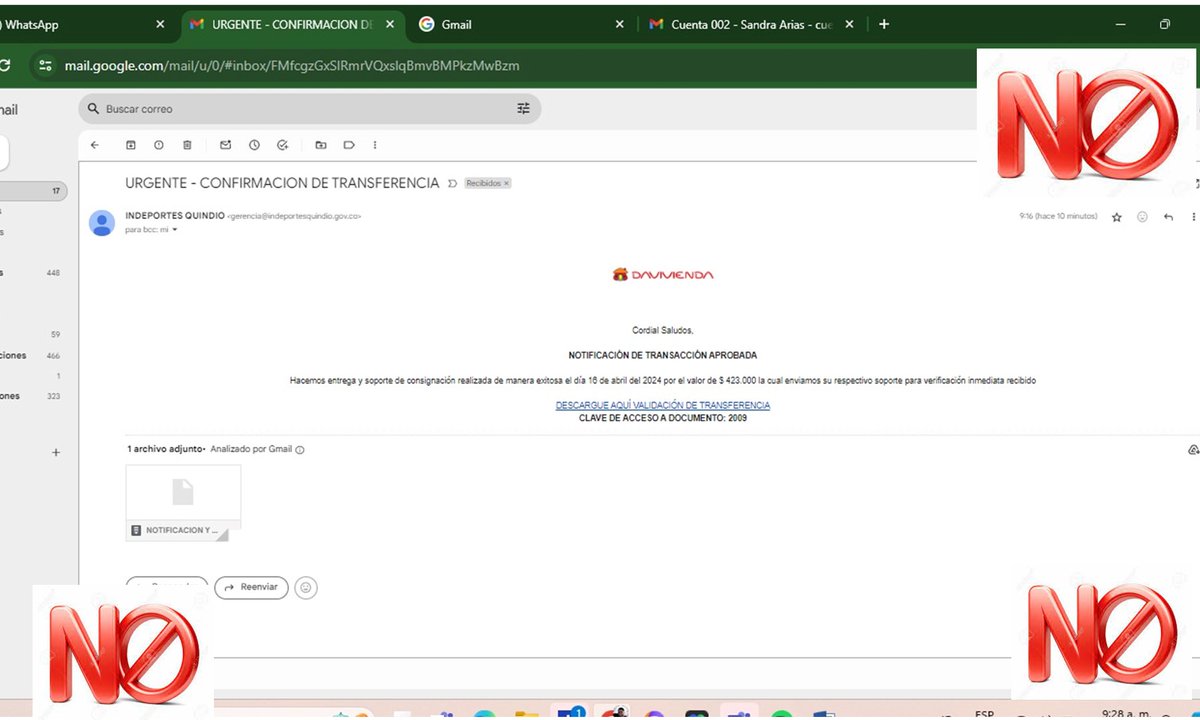Mark the email as unread
1200x720 pixels.
click(x=226, y=145)
